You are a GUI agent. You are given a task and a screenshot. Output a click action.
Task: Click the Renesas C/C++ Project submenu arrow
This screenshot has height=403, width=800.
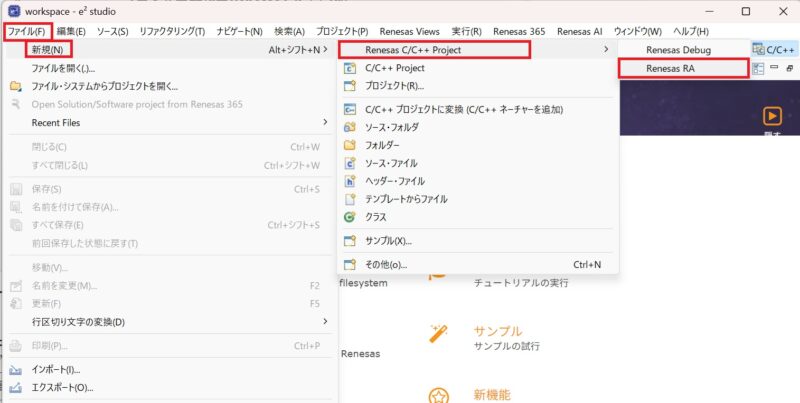pyautogui.click(x=606, y=49)
